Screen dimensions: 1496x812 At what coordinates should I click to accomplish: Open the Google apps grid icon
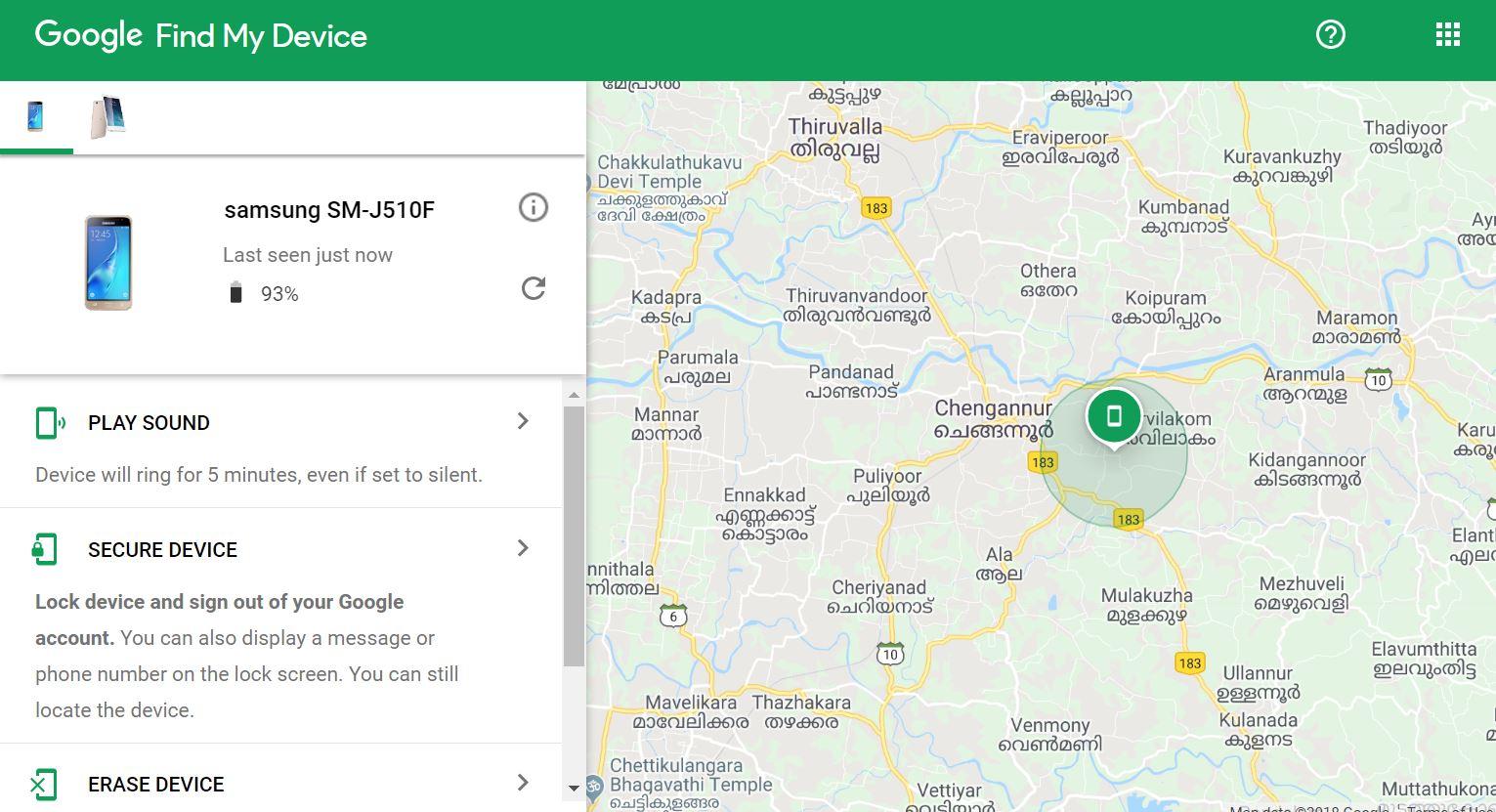click(x=1447, y=35)
